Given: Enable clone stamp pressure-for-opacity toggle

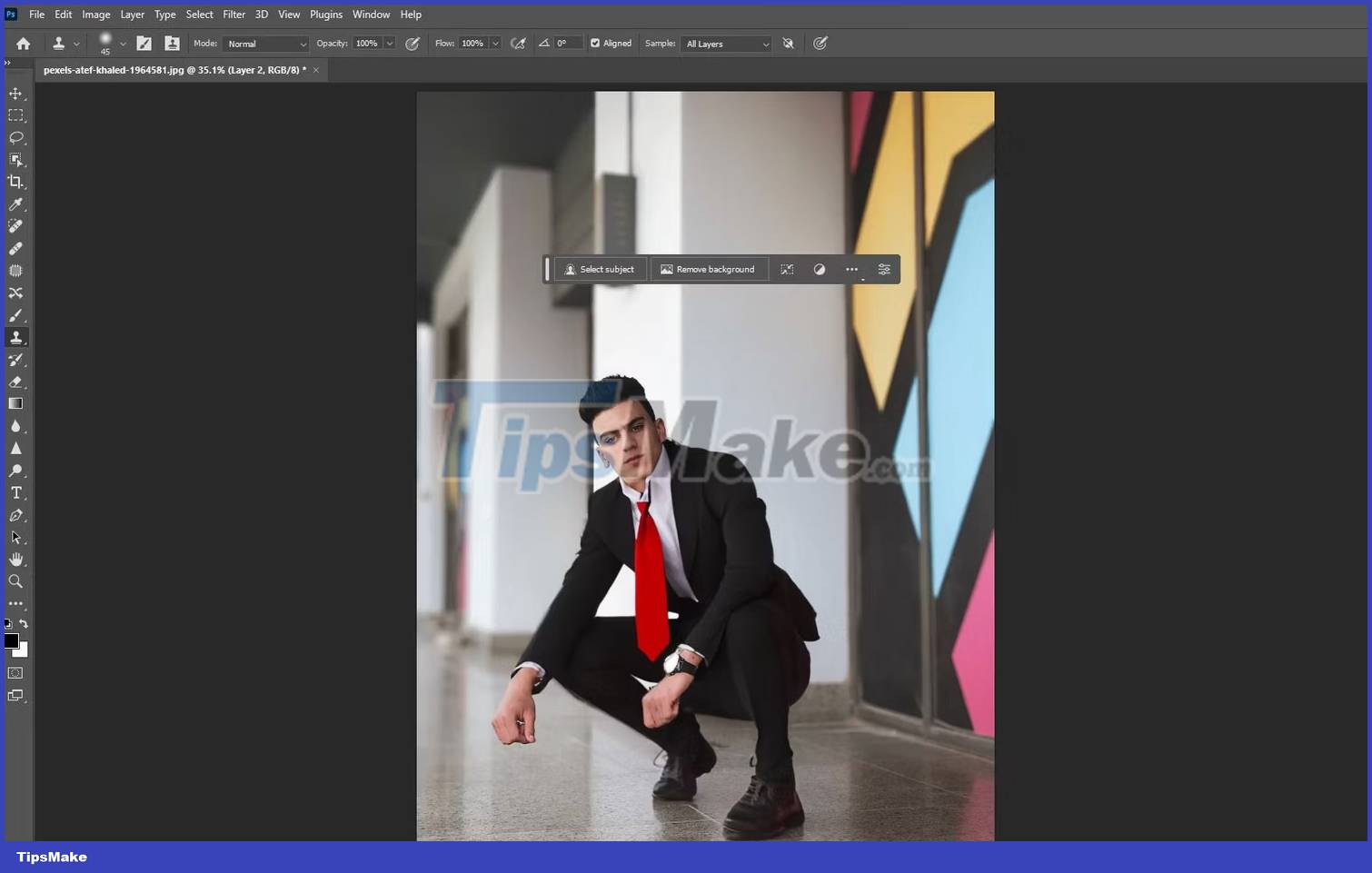Looking at the screenshot, I should [x=820, y=43].
